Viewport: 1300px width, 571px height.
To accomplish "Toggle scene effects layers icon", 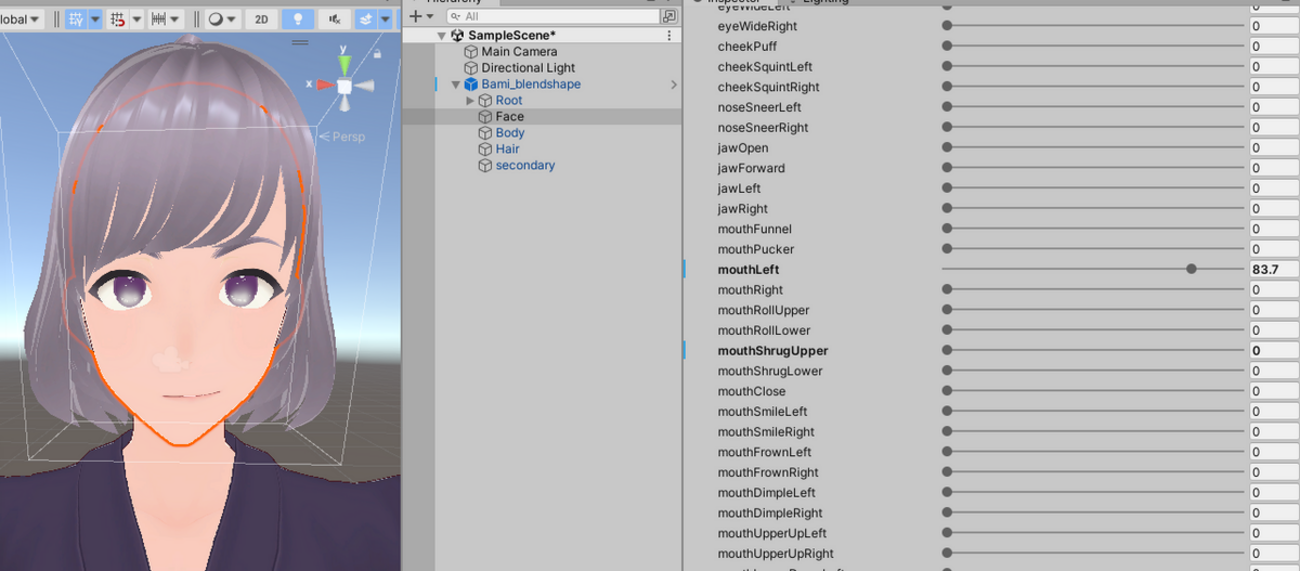I will point(366,19).
